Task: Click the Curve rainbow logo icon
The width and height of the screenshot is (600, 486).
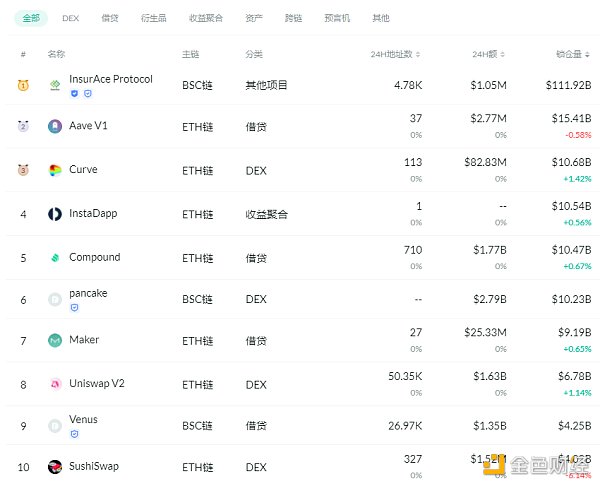Action: click(55, 170)
